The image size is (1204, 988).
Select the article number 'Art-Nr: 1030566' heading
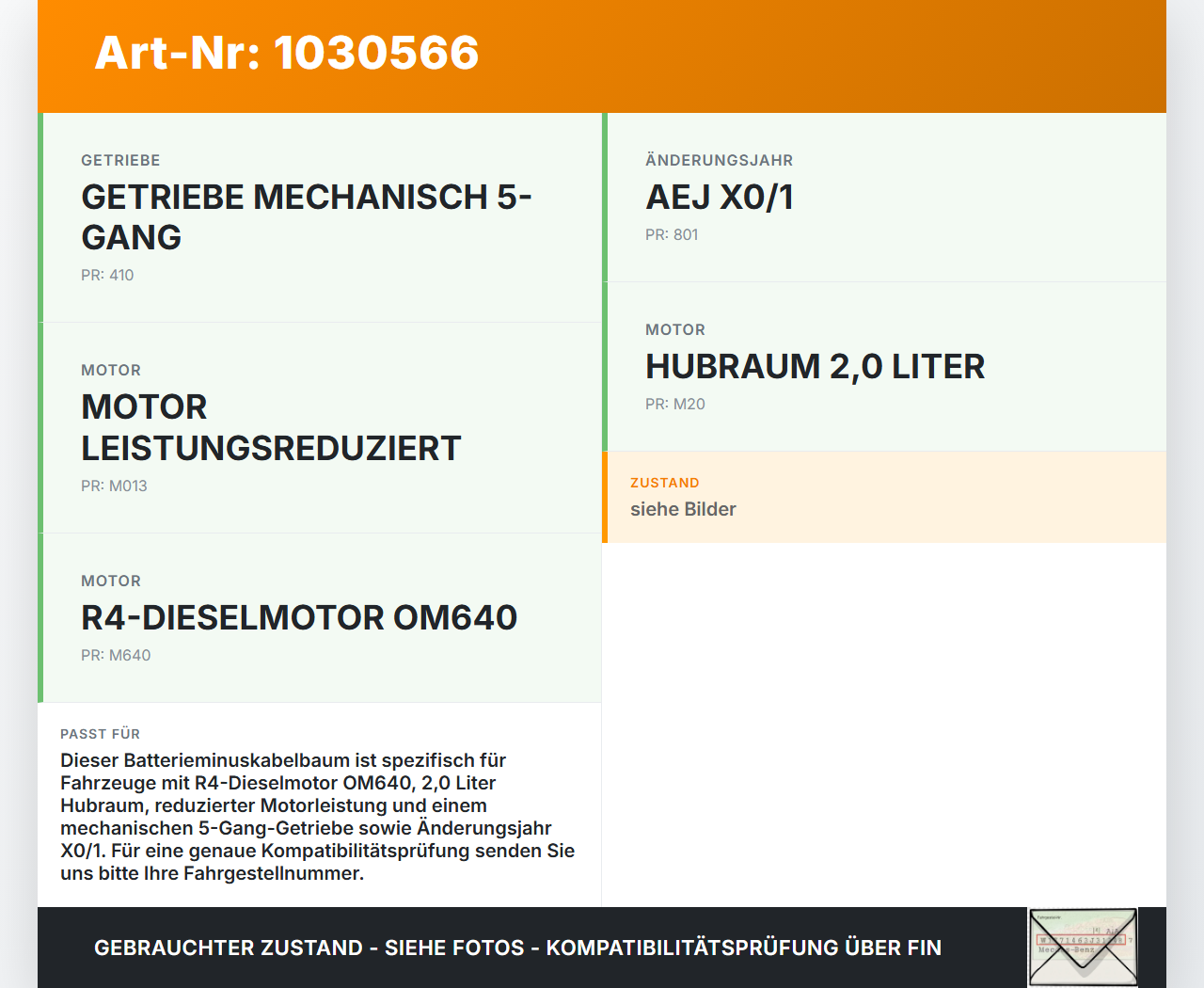[x=286, y=54]
